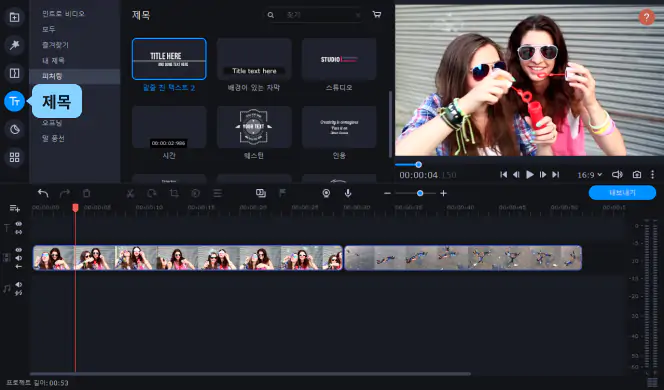Select 내 제목 category
664x390 pixels.
tap(53, 61)
